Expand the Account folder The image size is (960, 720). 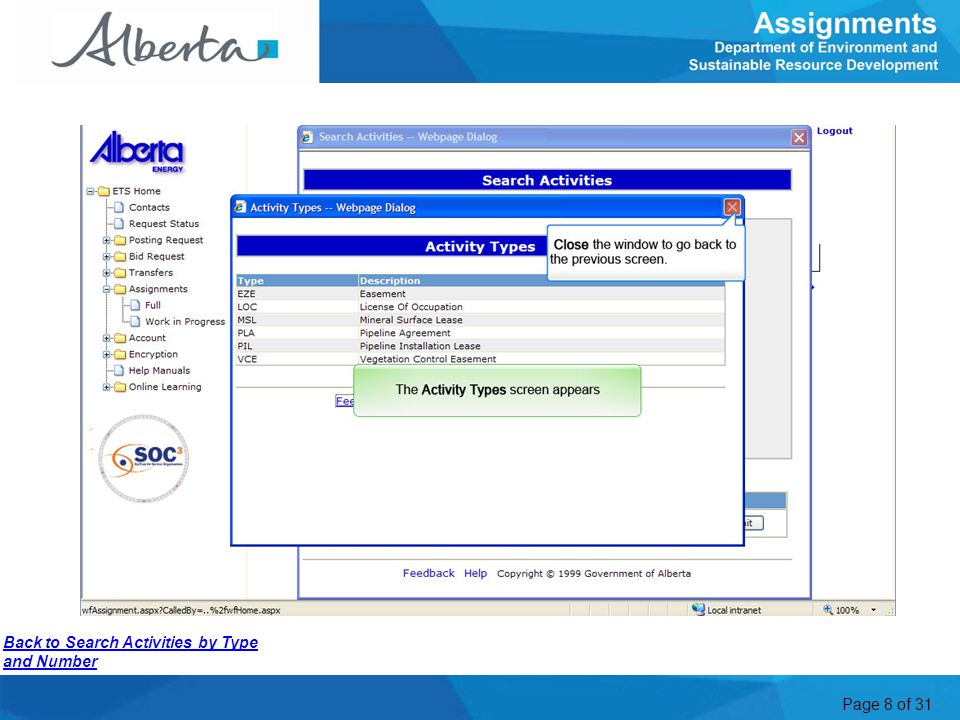107,338
